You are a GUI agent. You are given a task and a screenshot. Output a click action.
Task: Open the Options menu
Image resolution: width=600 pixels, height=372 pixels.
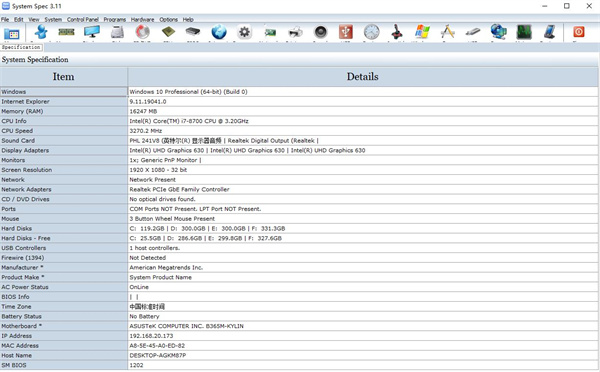[168, 19]
